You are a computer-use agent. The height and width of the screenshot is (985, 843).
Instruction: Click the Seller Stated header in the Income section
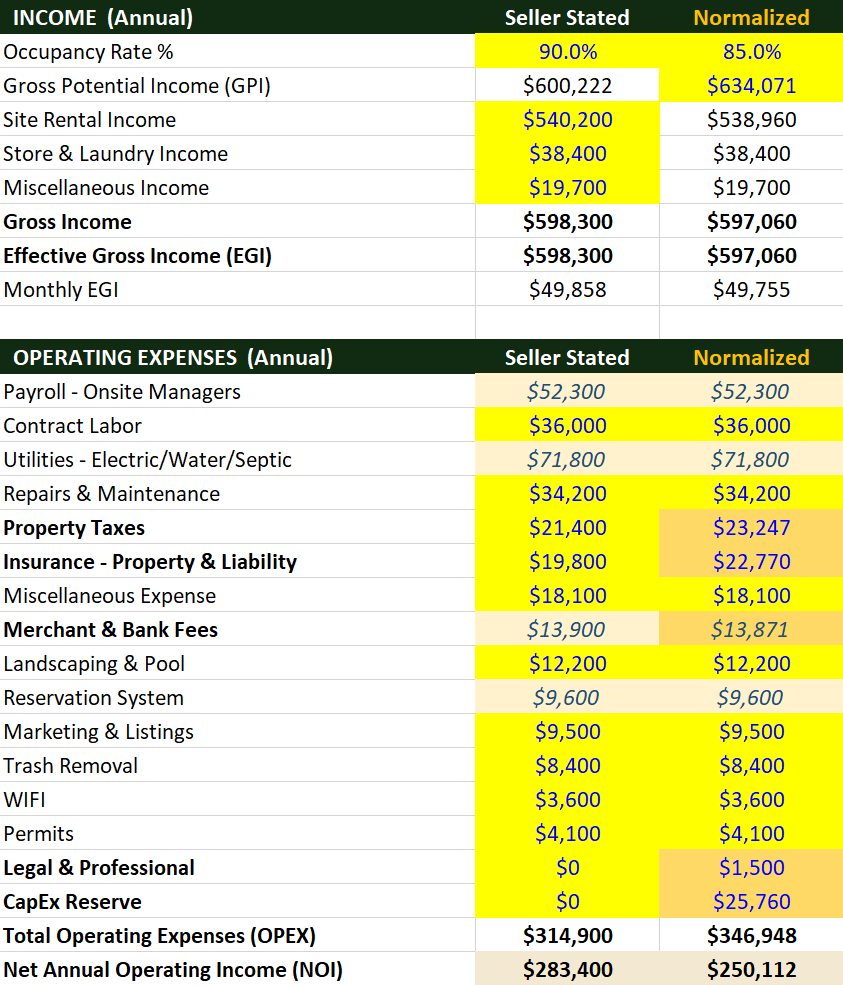(x=567, y=17)
